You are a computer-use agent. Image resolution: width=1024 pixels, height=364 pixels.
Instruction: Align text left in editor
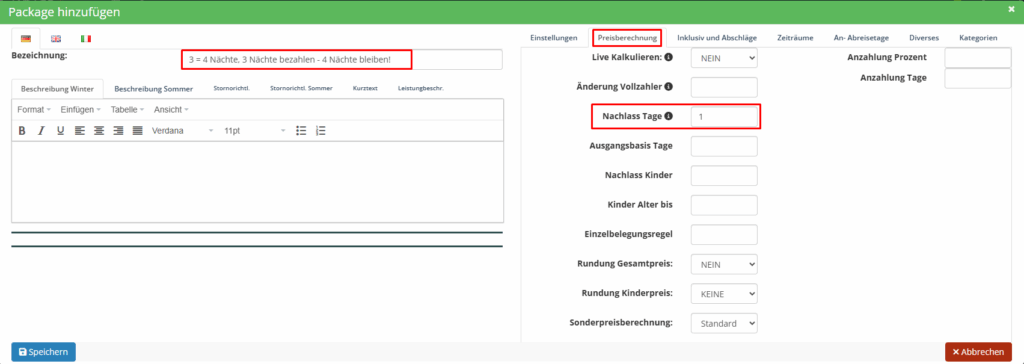coord(80,131)
